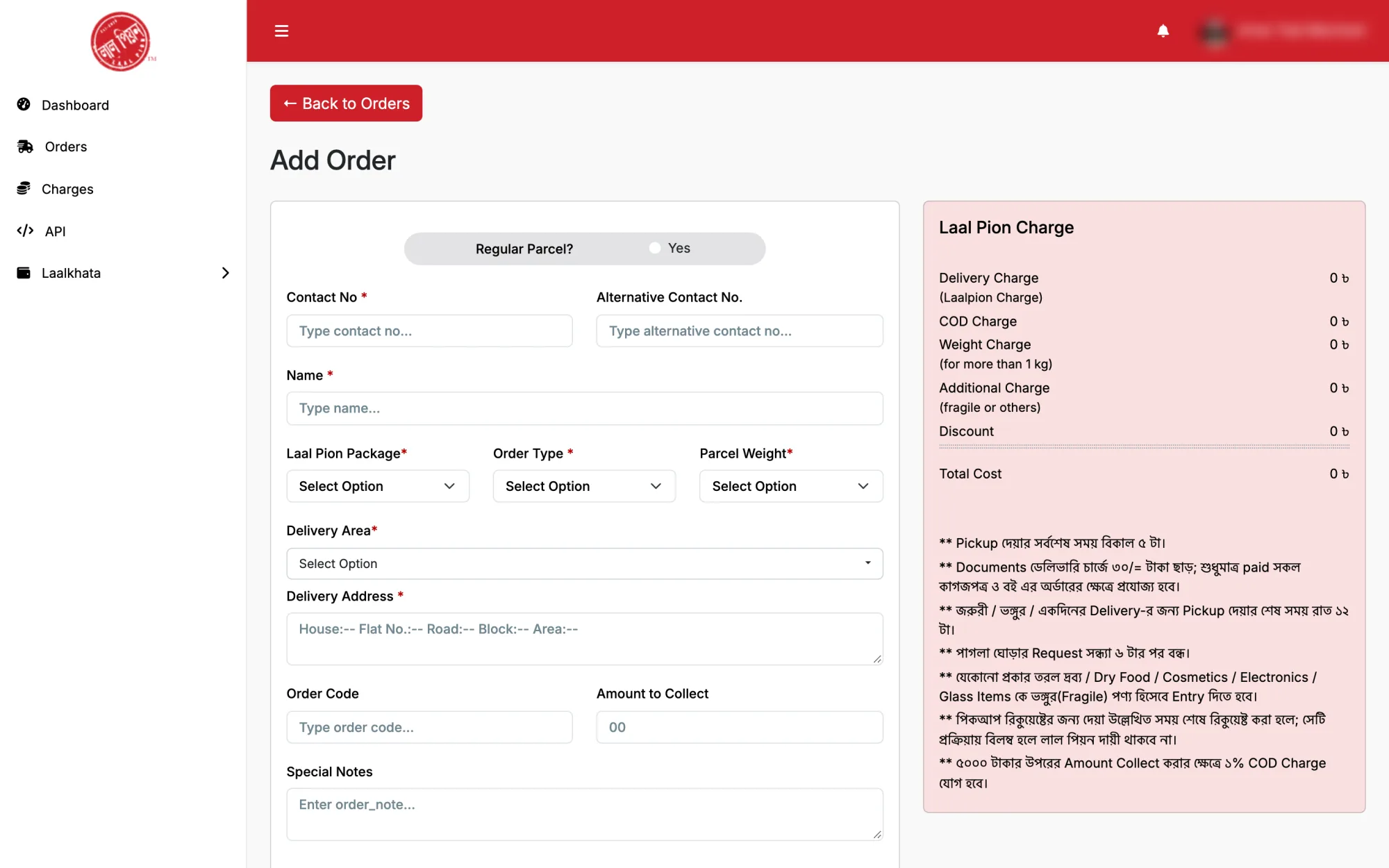
Task: Click the Weight Charge label
Action: 985,344
